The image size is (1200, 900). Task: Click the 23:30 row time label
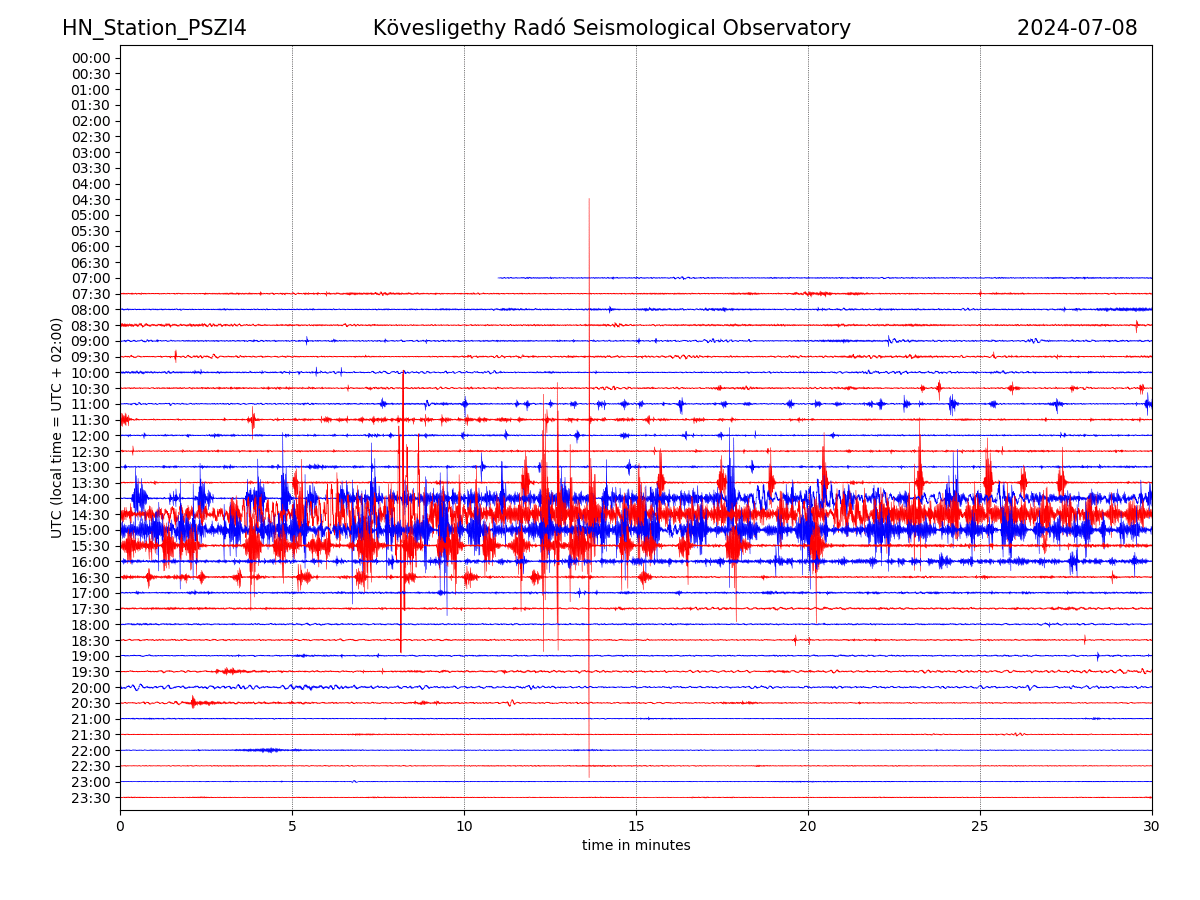pyautogui.click(x=90, y=798)
